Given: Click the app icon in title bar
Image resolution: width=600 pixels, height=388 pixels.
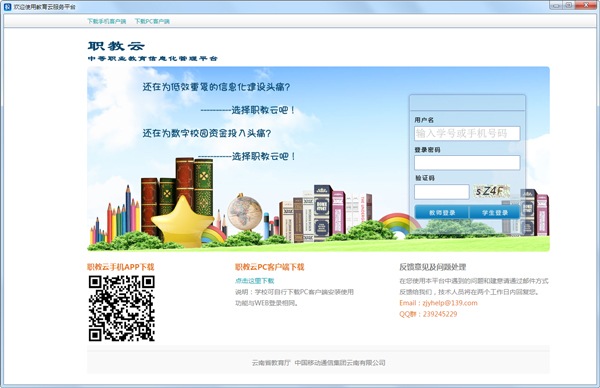Looking at the screenshot, I should [7, 7].
